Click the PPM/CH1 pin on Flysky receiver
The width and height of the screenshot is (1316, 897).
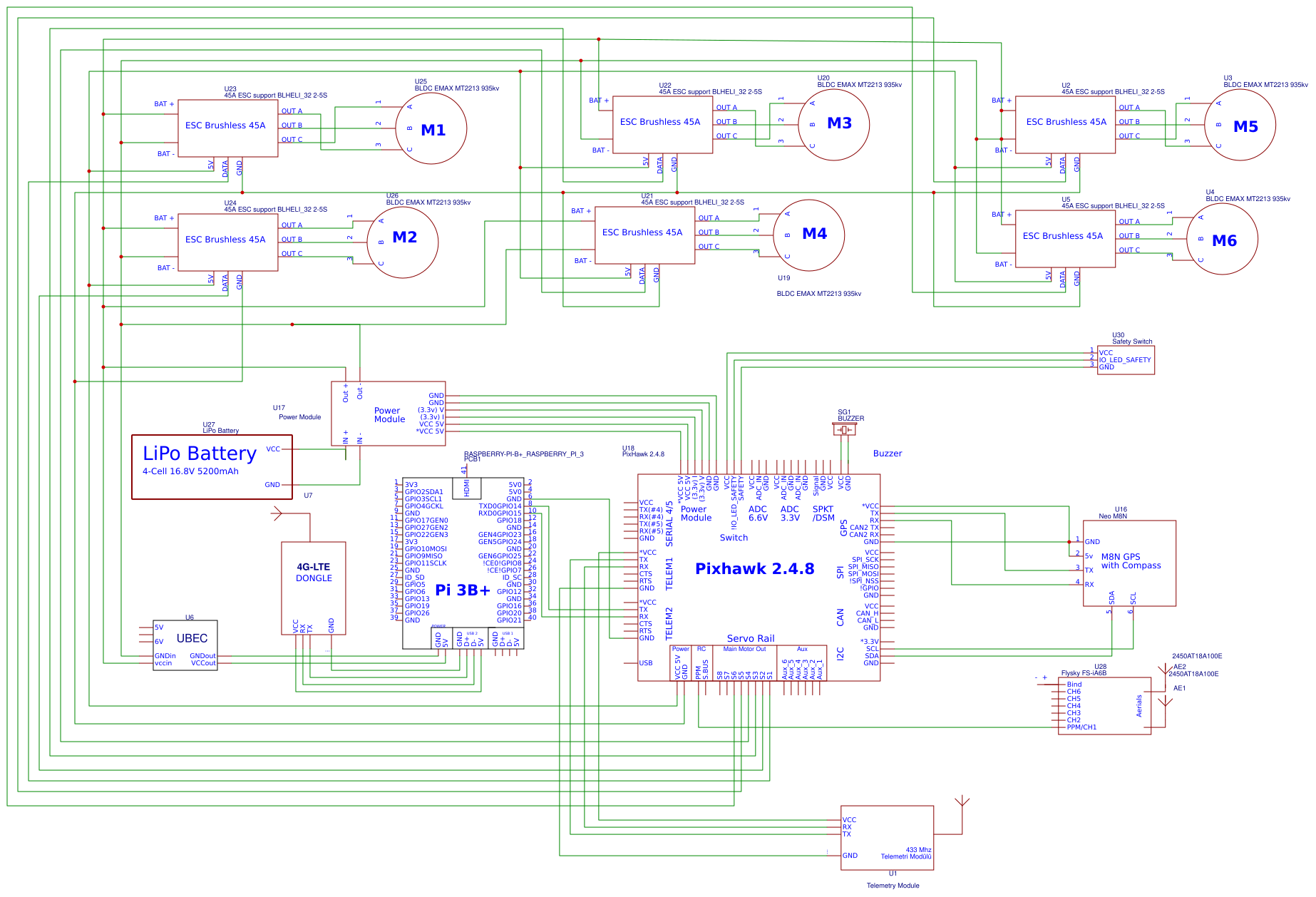[1081, 727]
